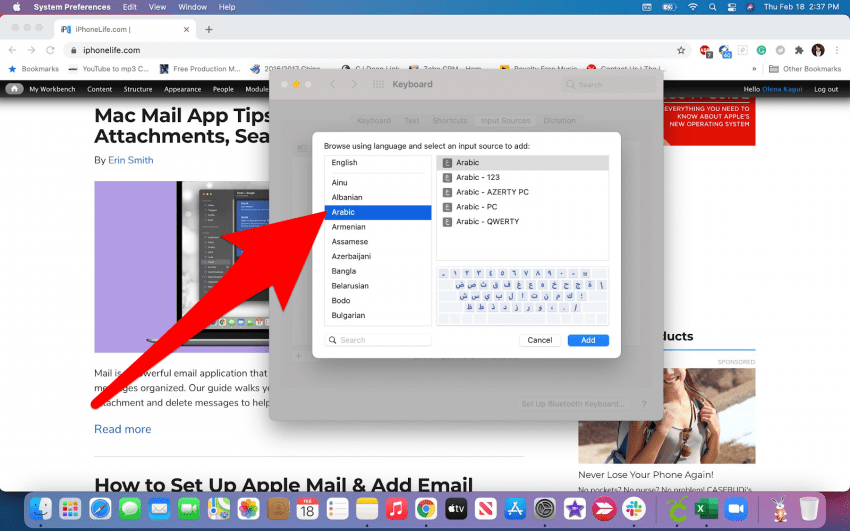
Task: Choose the Arabic - 123 input source
Action: click(523, 177)
